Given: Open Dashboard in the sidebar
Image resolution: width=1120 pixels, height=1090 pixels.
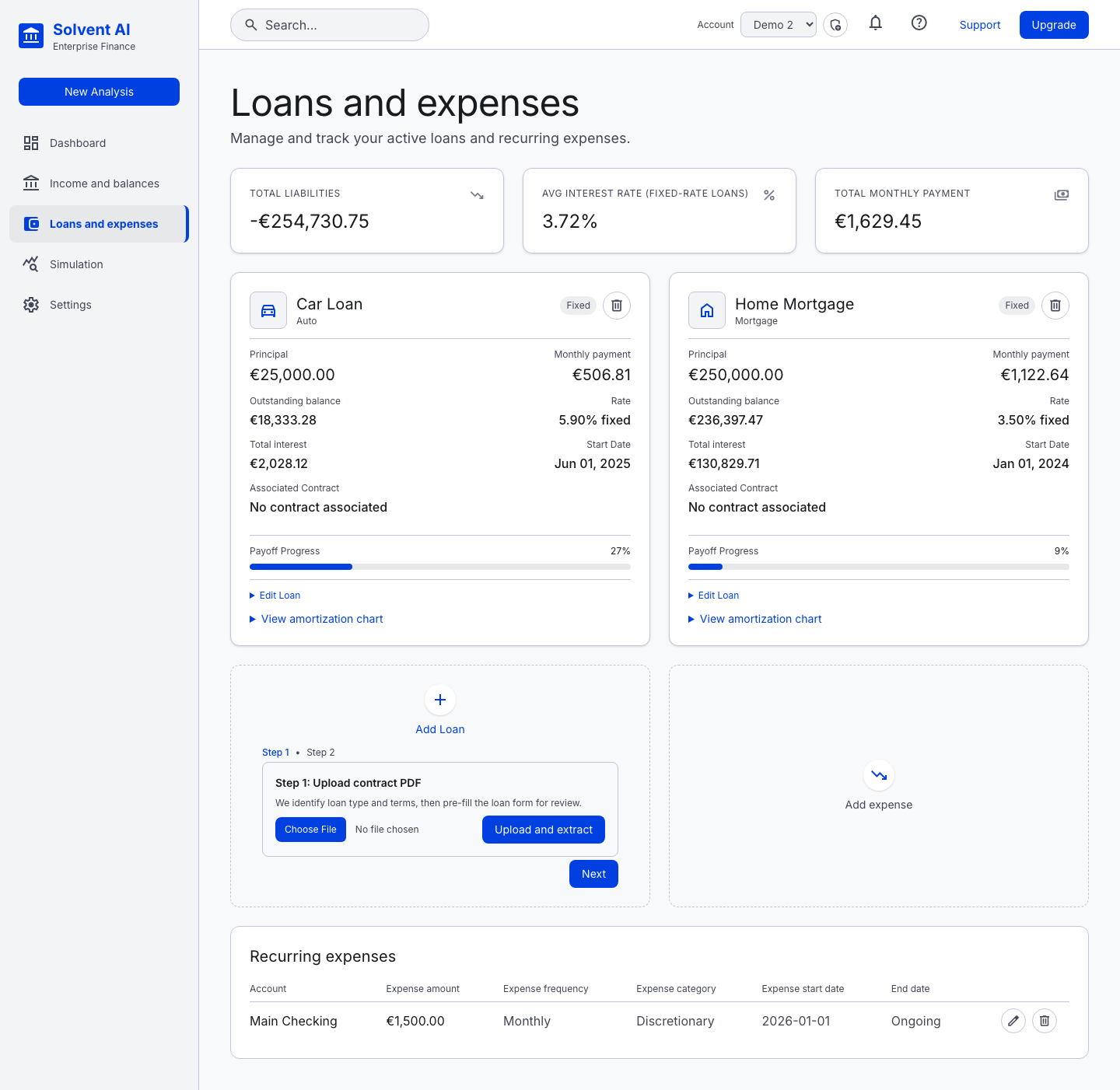Looking at the screenshot, I should coord(99,143).
